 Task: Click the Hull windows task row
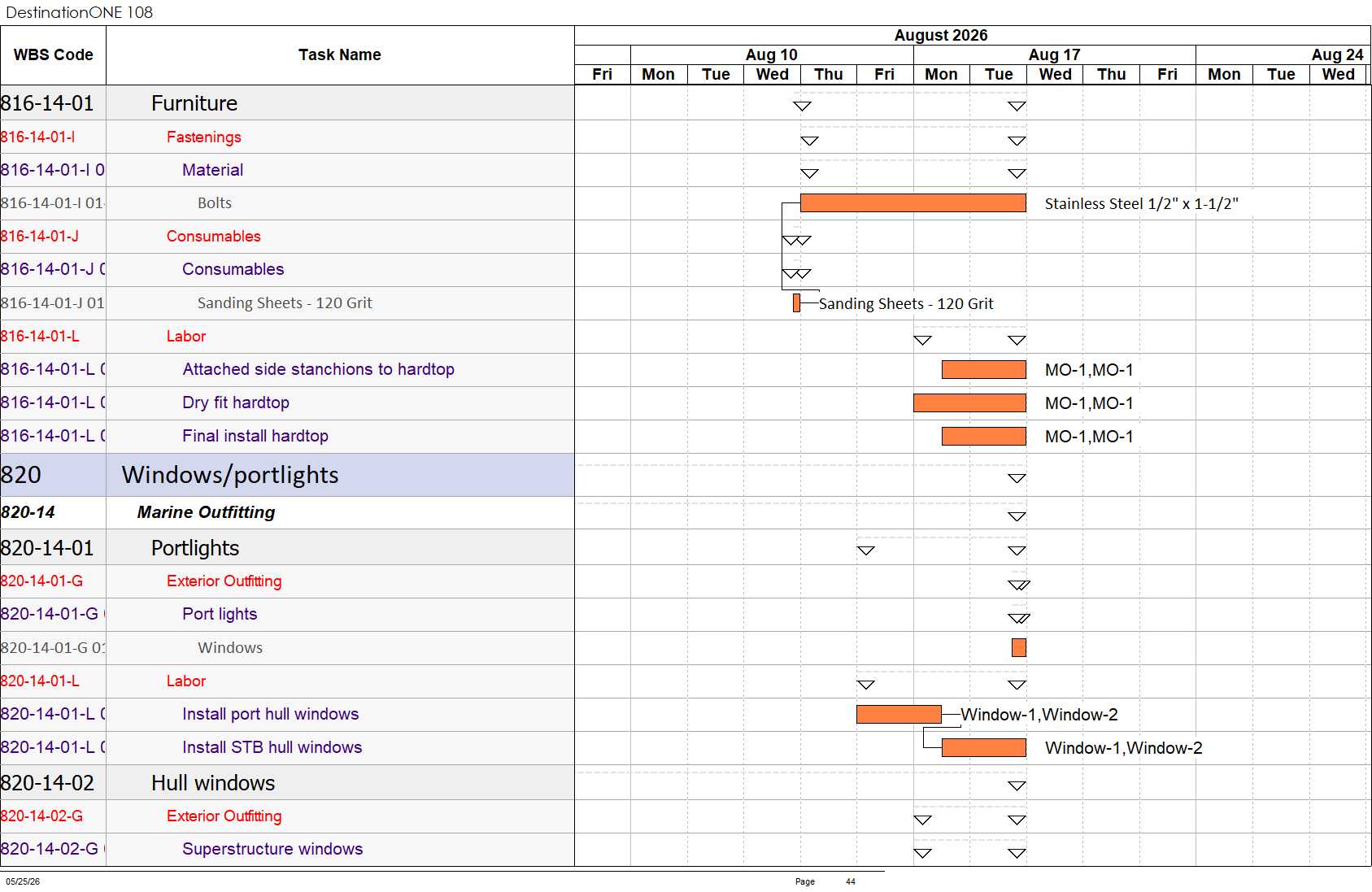click(287, 782)
